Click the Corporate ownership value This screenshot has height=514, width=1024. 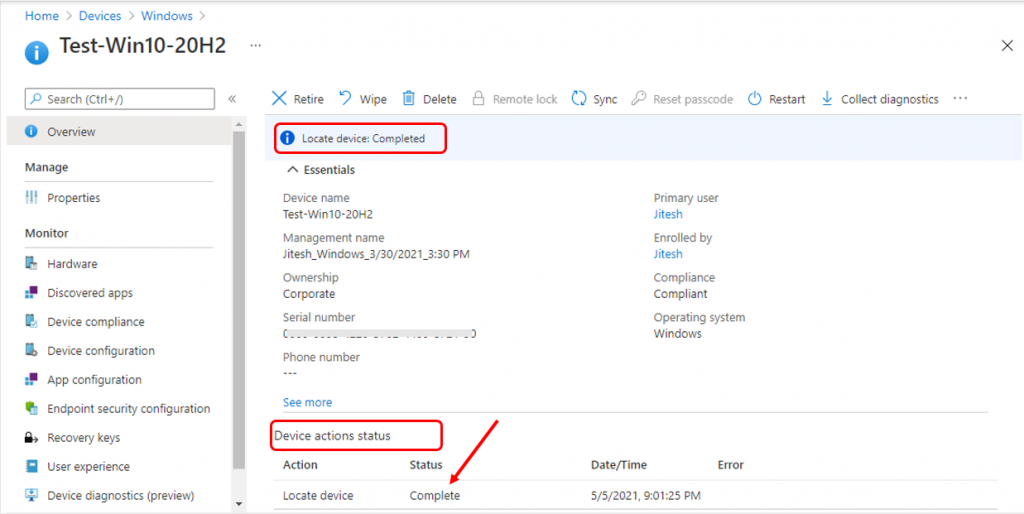[309, 294]
